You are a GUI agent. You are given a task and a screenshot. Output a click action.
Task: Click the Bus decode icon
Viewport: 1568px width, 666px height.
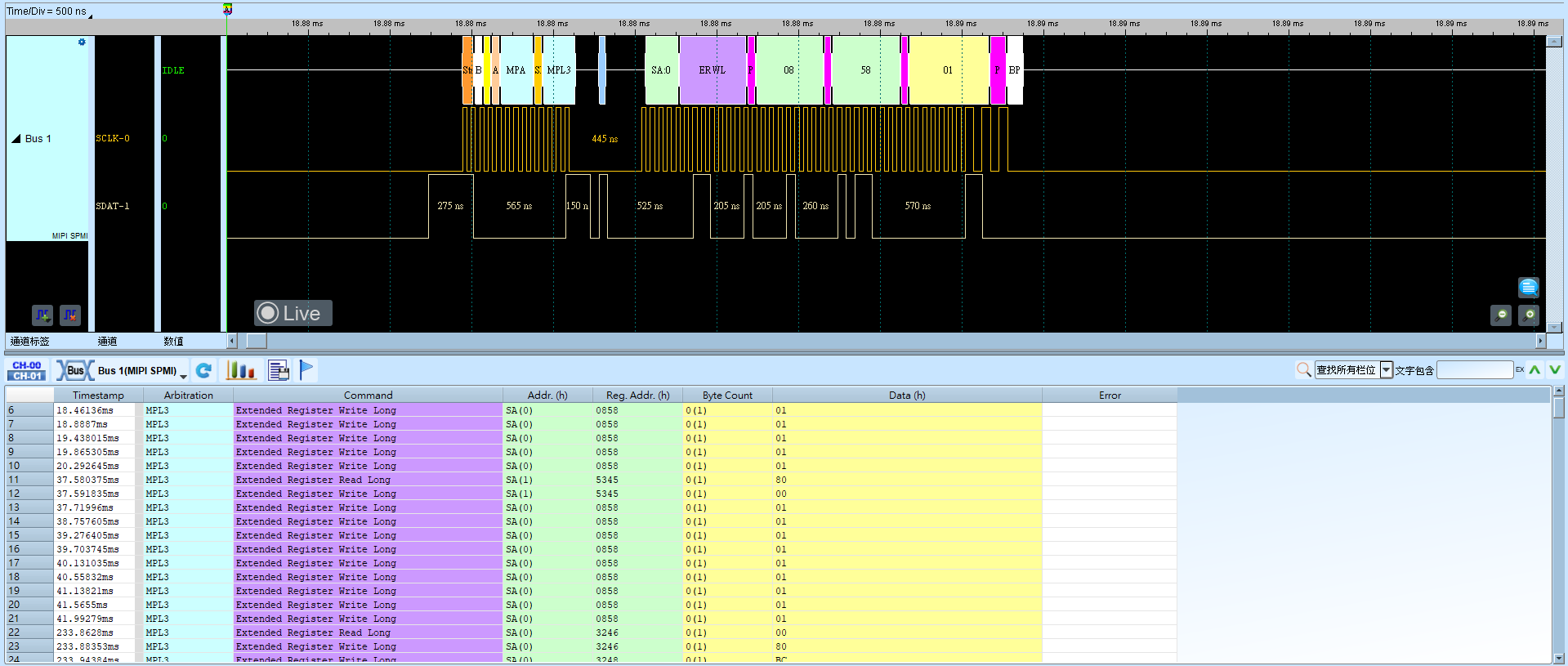click(74, 371)
